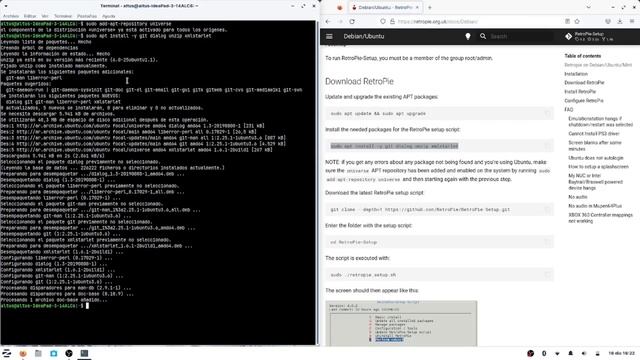Go back in Firefox

point(328,21)
